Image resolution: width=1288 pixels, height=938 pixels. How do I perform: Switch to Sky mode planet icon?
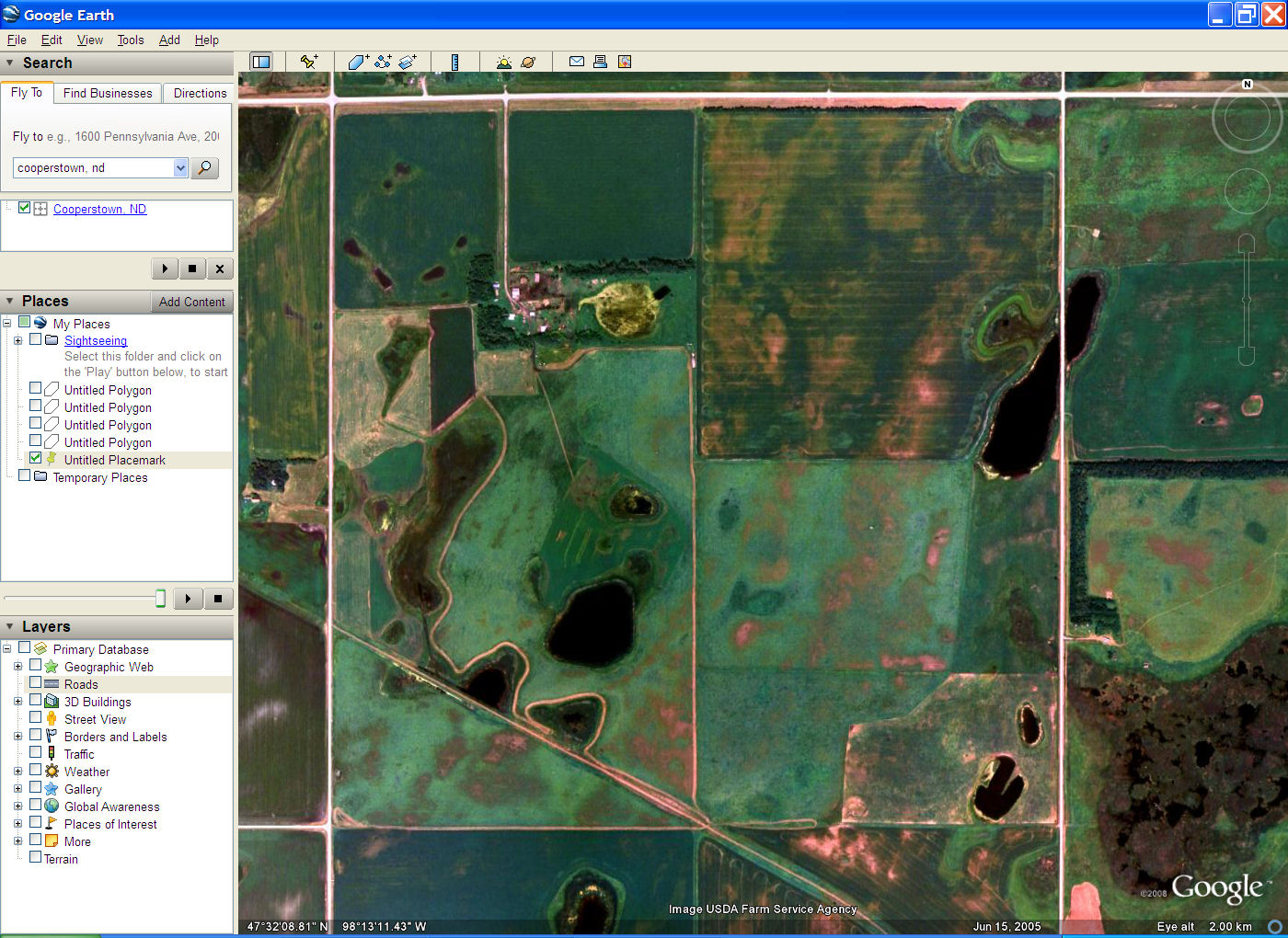tap(528, 62)
